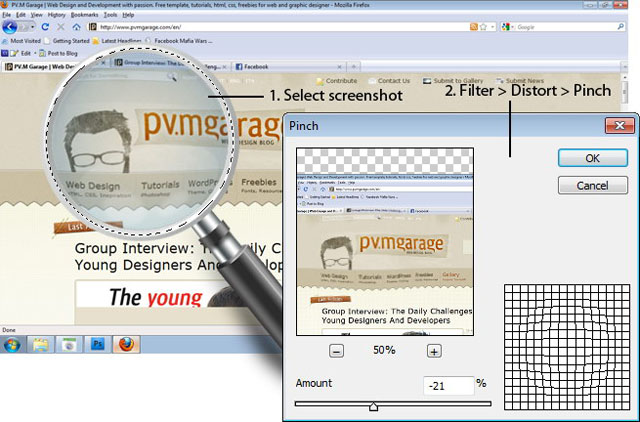
Task: Click the Group Interview article headline
Action: click(x=178, y=257)
